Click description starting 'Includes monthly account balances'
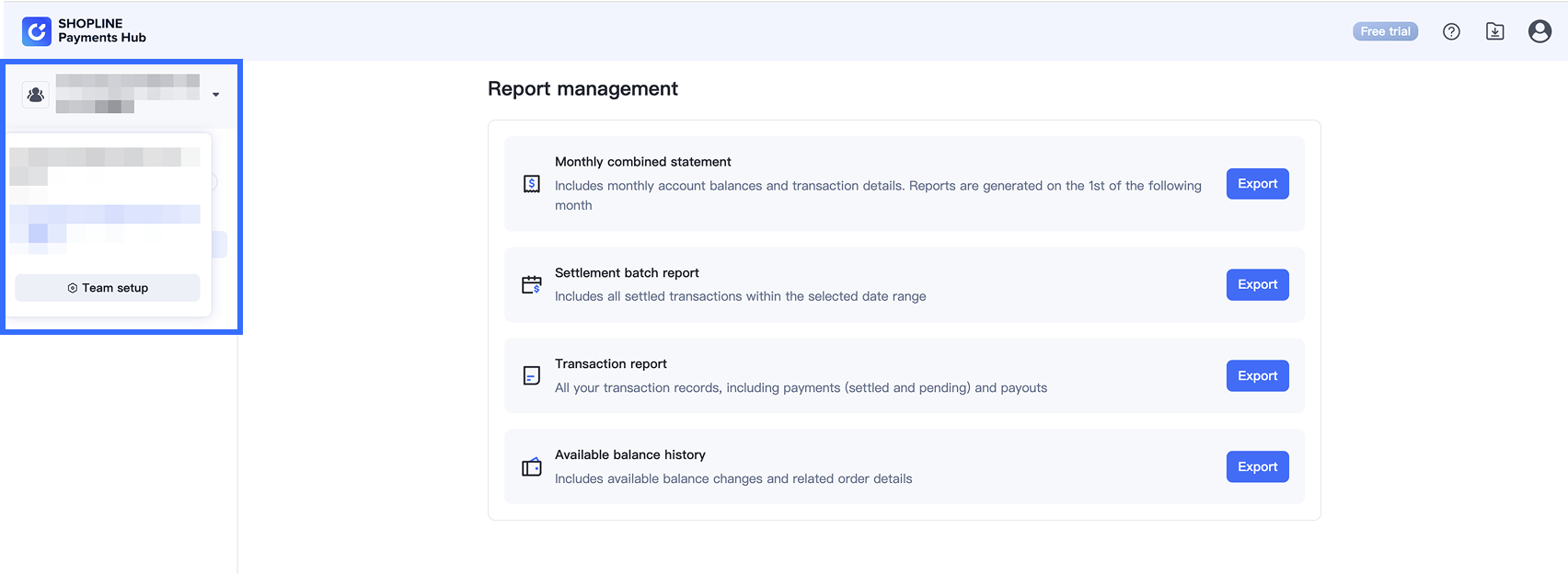The height and width of the screenshot is (574, 1568). (x=878, y=195)
